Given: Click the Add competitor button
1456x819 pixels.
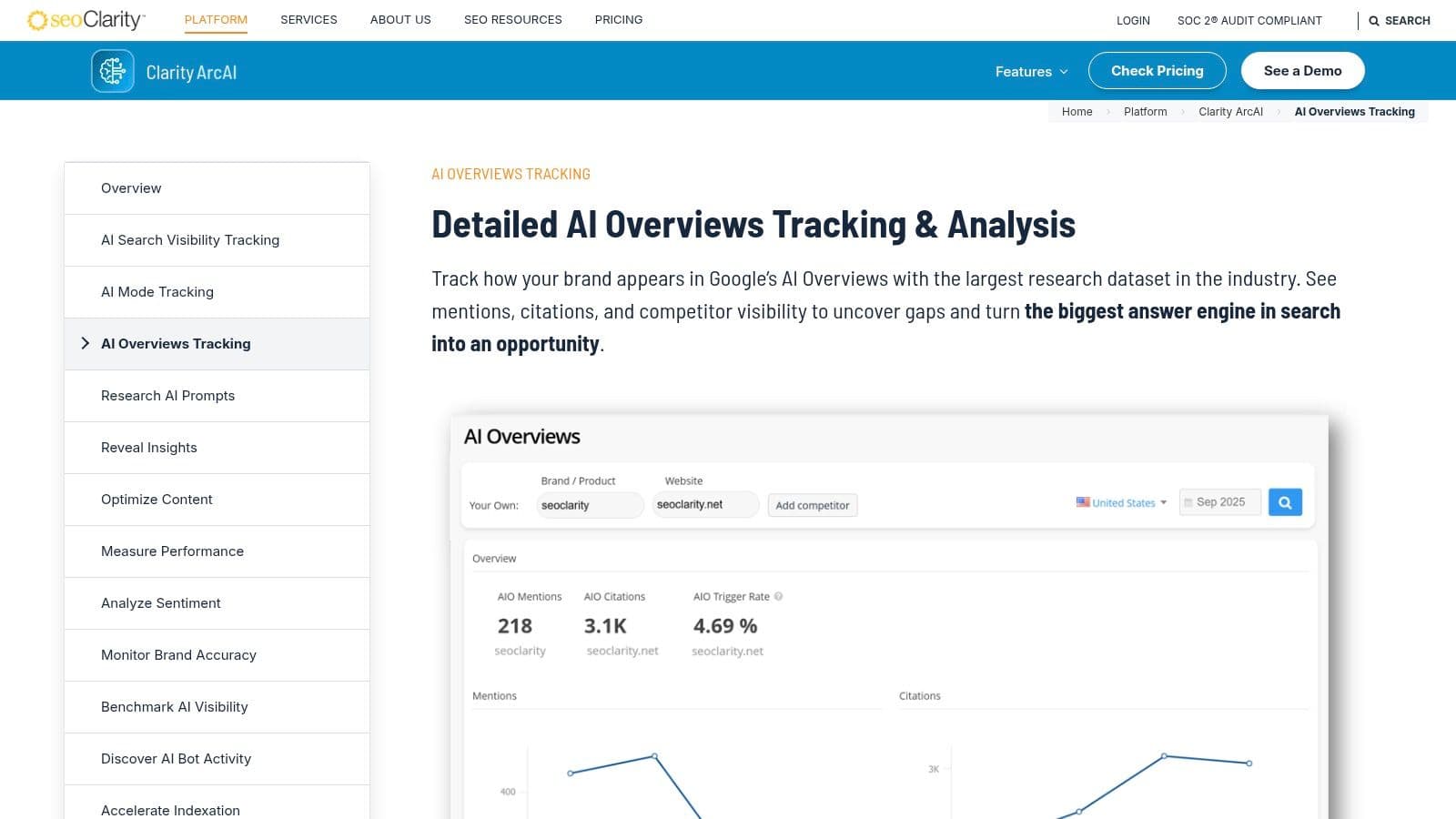Looking at the screenshot, I should 812,504.
